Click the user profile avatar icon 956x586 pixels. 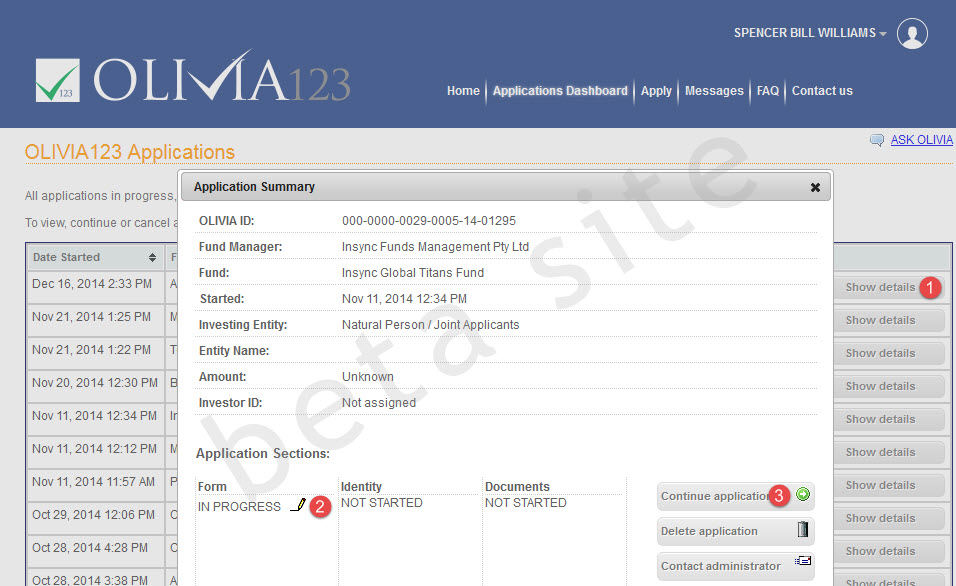(x=912, y=34)
